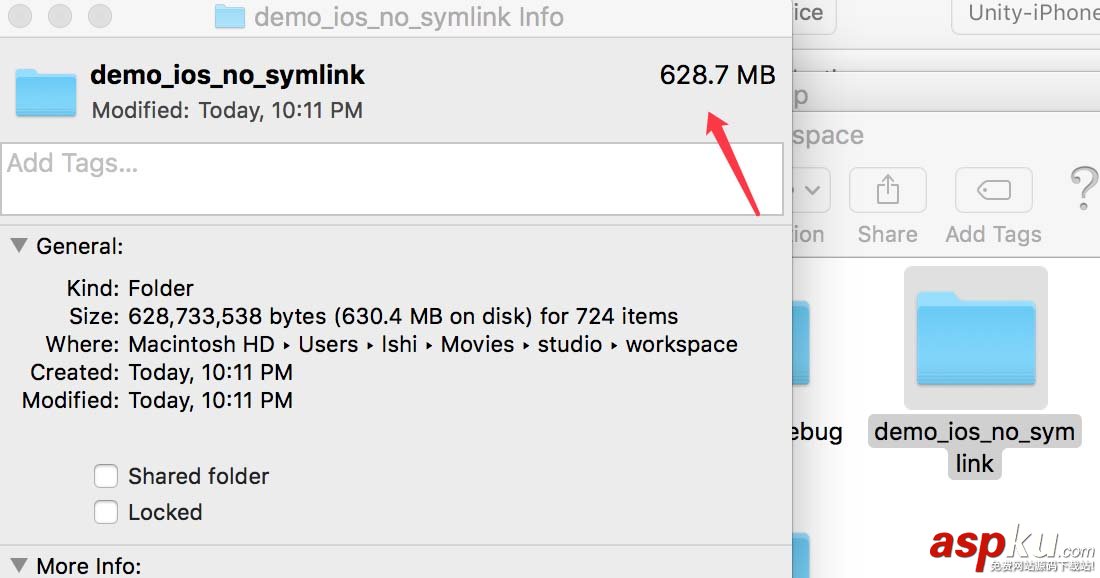Open the chevron dropdown left of Share
Image resolution: width=1100 pixels, height=578 pixels.
coord(812,190)
